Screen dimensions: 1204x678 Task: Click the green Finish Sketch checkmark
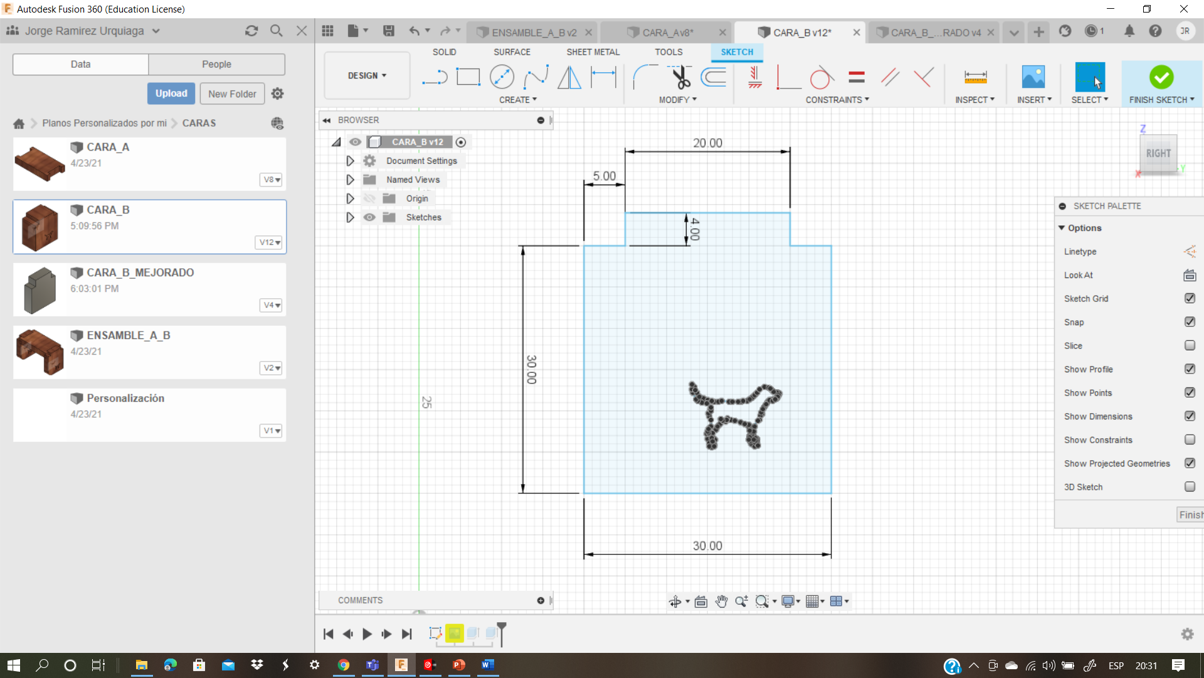(x=1161, y=77)
